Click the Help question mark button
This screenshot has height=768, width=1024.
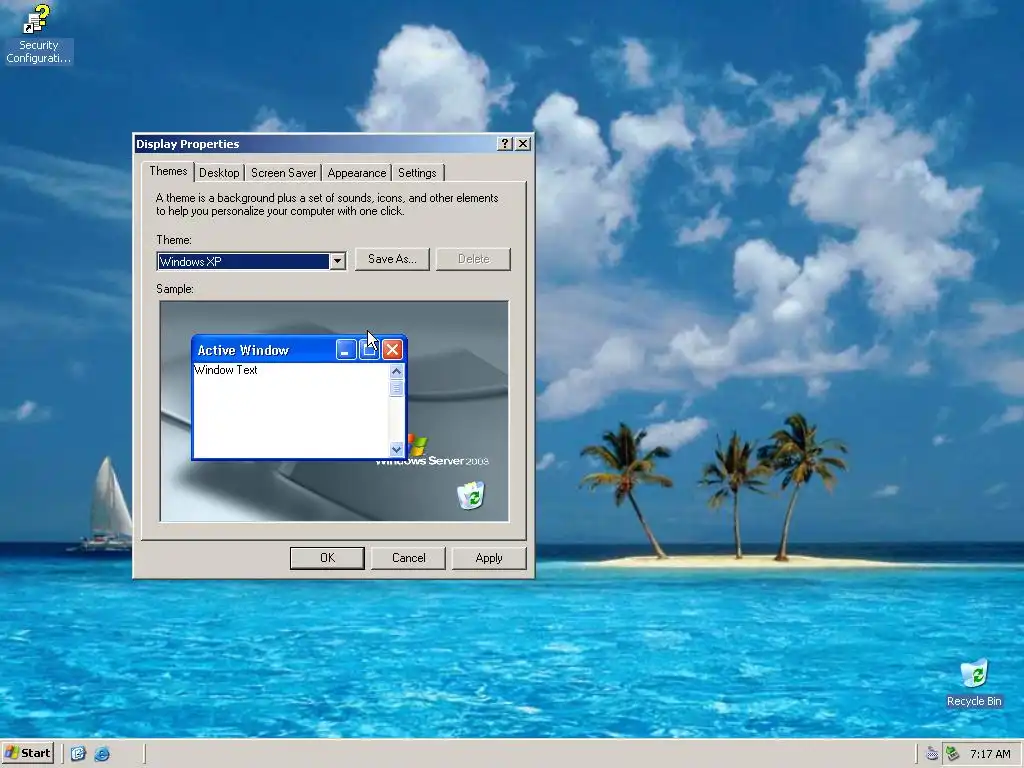coord(505,144)
